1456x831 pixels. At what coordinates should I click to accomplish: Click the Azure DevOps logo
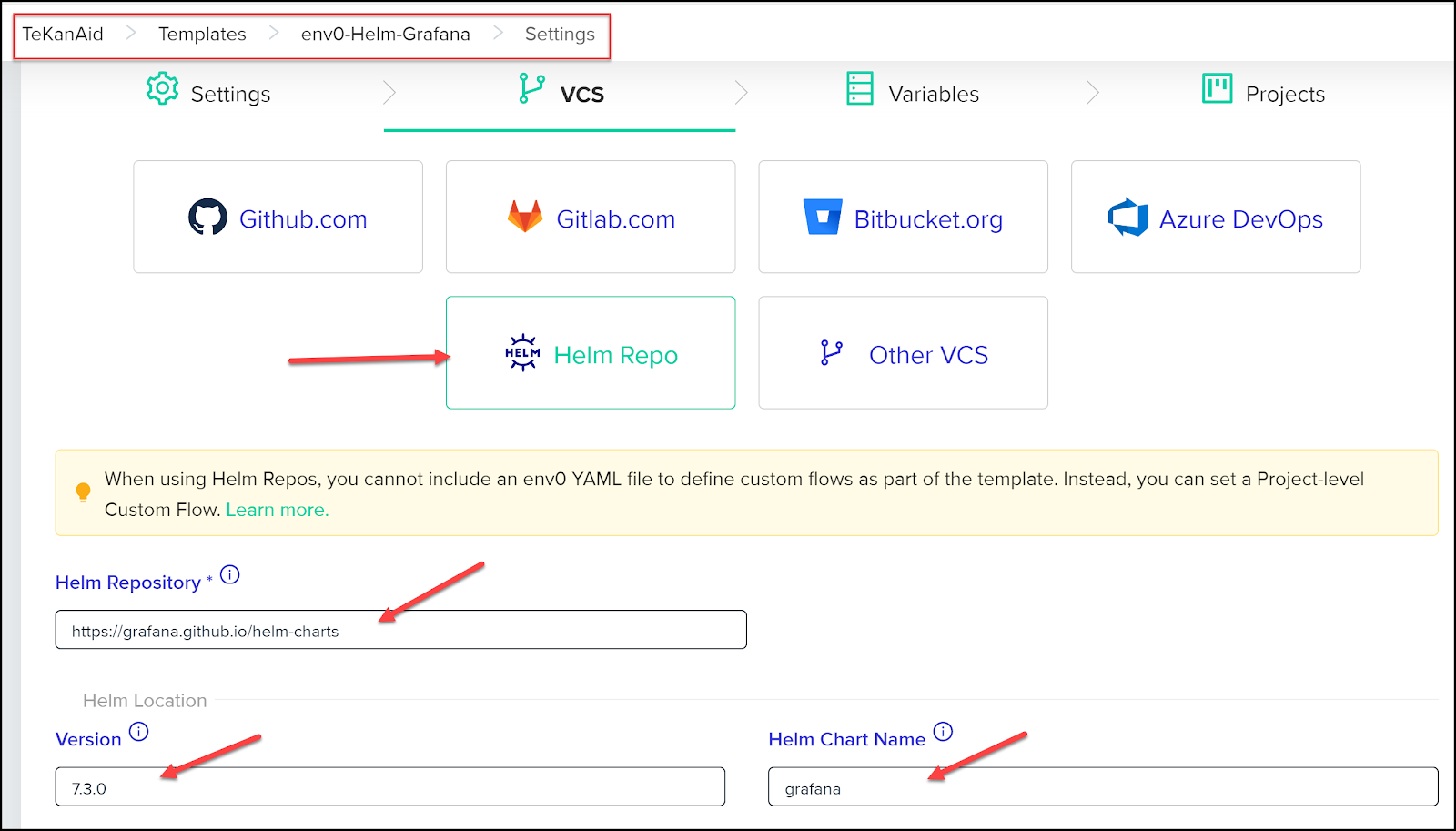[1127, 217]
